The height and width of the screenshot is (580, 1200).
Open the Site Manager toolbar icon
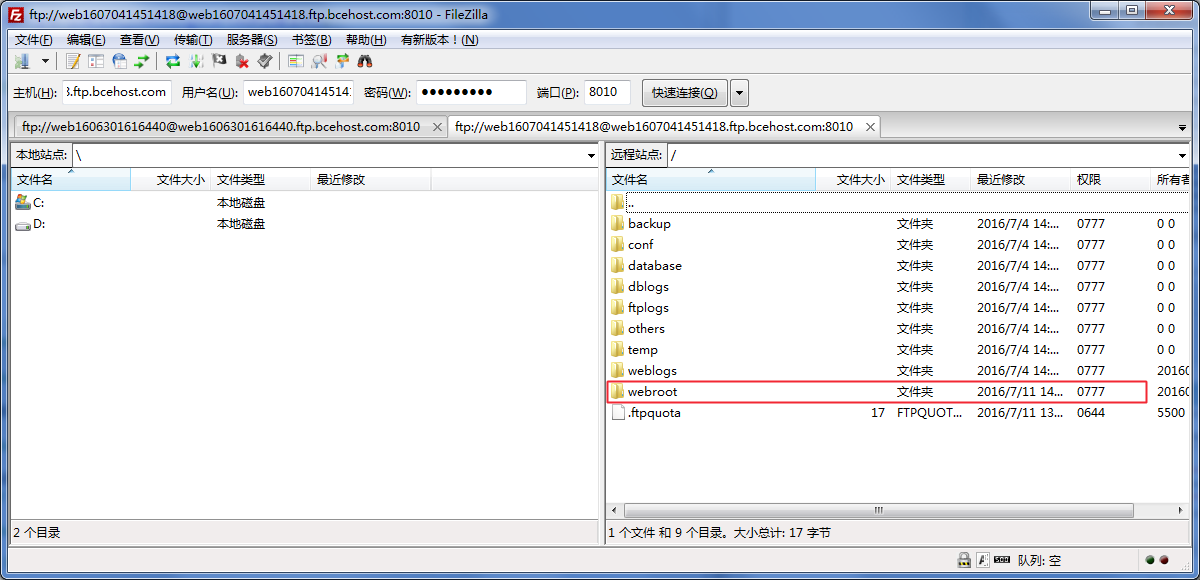pos(22,61)
